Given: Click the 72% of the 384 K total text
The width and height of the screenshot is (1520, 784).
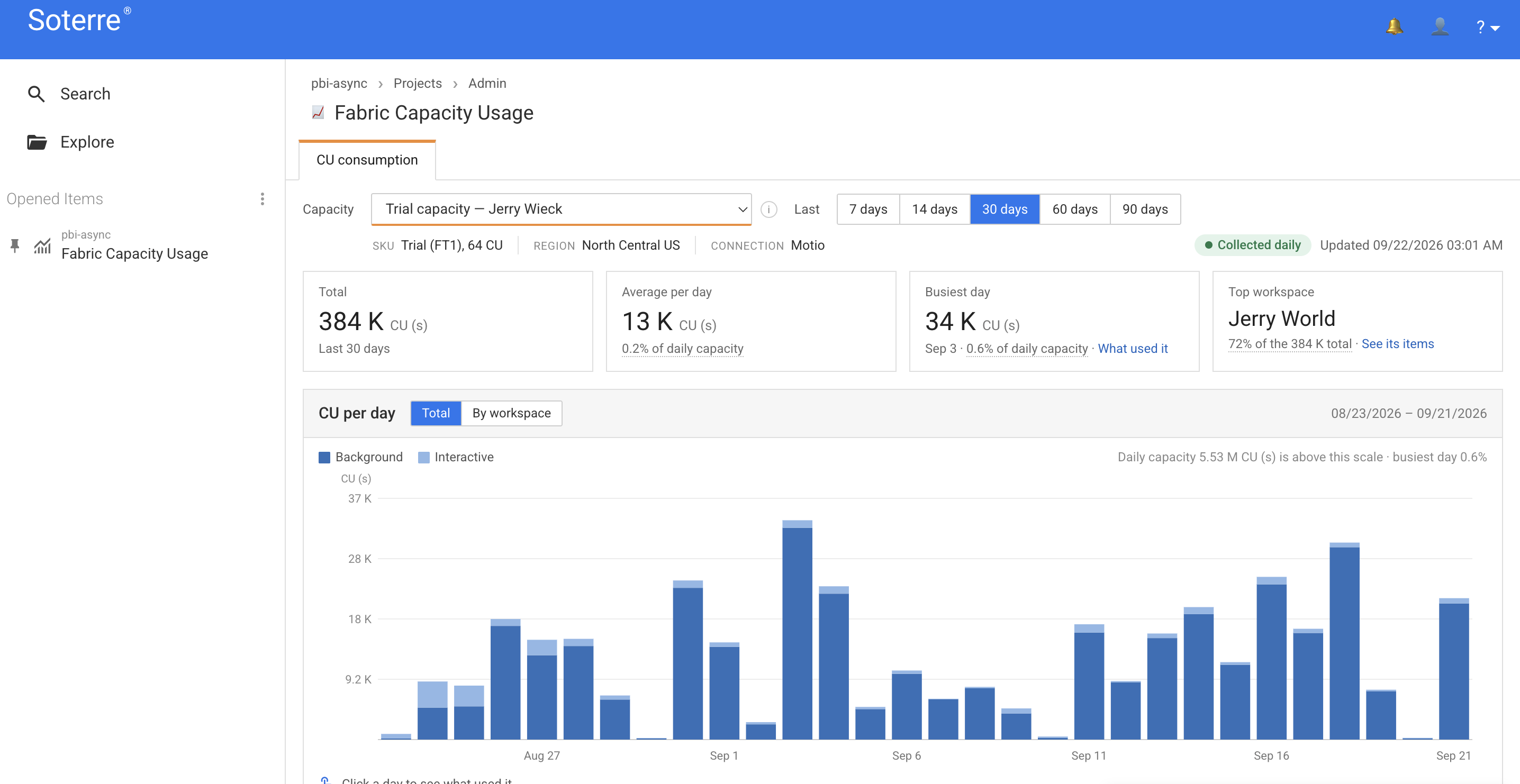Looking at the screenshot, I should click(x=1289, y=344).
